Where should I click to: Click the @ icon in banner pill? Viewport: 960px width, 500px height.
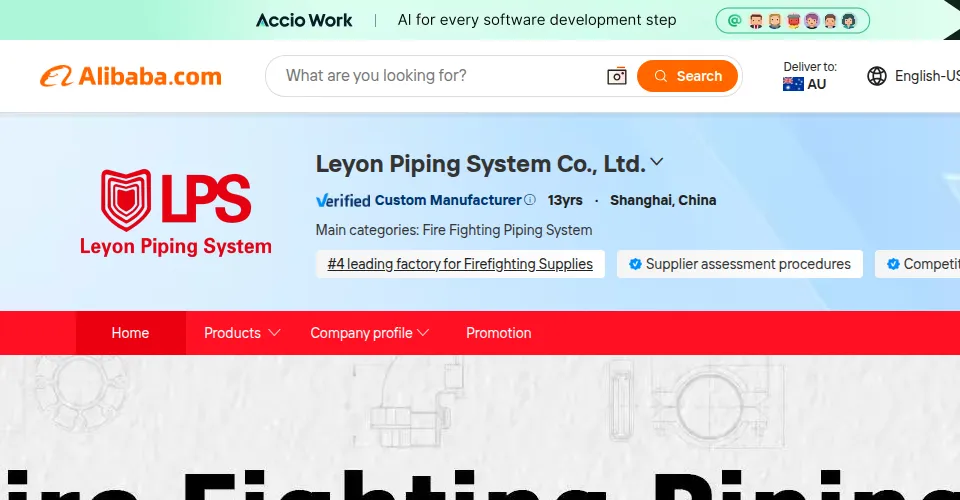(734, 21)
